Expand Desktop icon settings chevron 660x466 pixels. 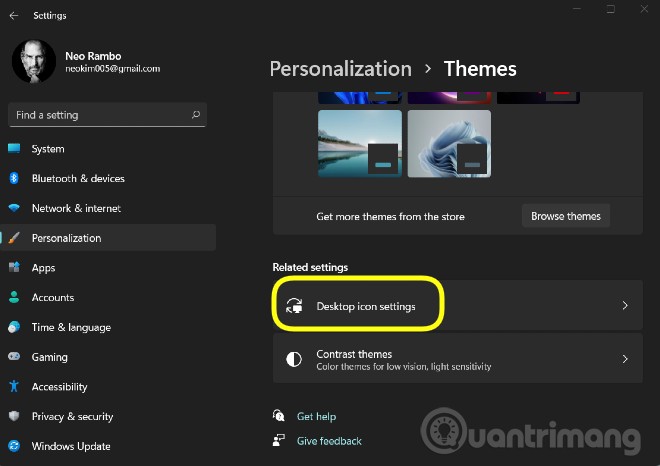[625, 305]
